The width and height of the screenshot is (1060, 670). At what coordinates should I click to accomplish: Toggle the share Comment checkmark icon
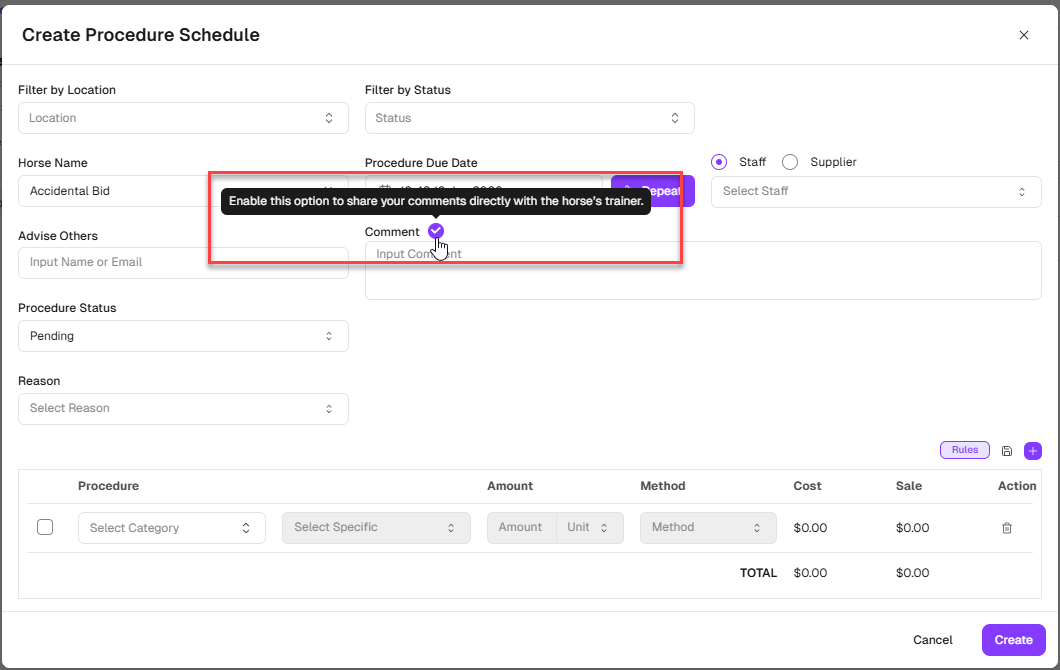click(436, 231)
